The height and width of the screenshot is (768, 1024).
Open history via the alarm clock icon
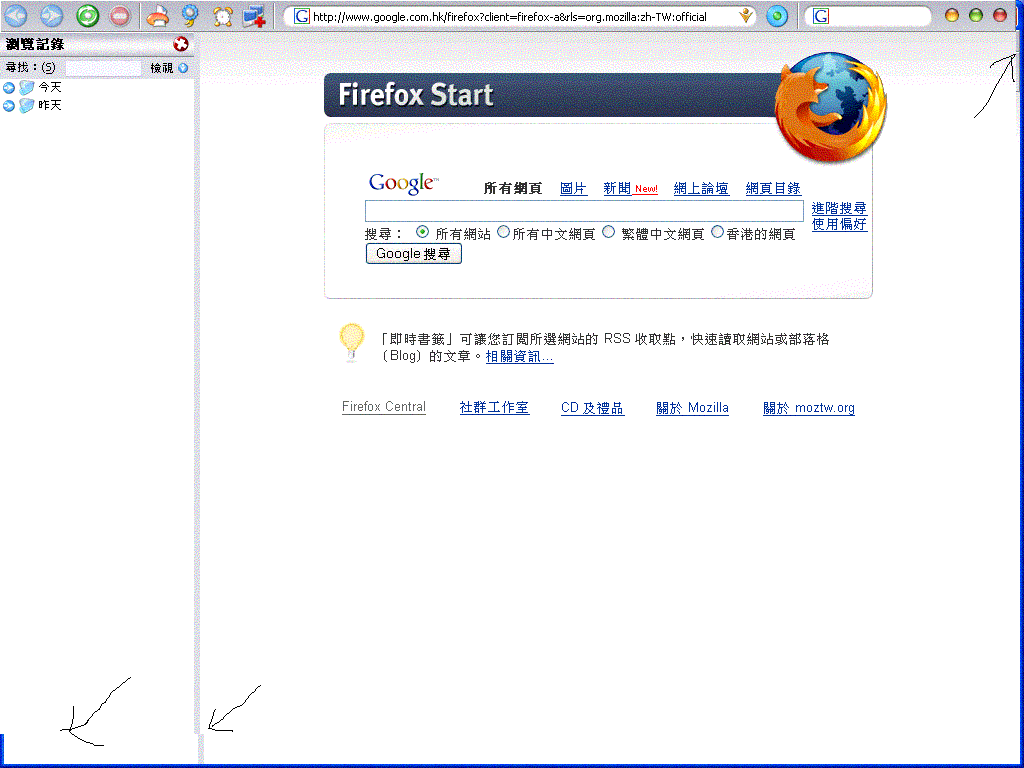coord(223,16)
